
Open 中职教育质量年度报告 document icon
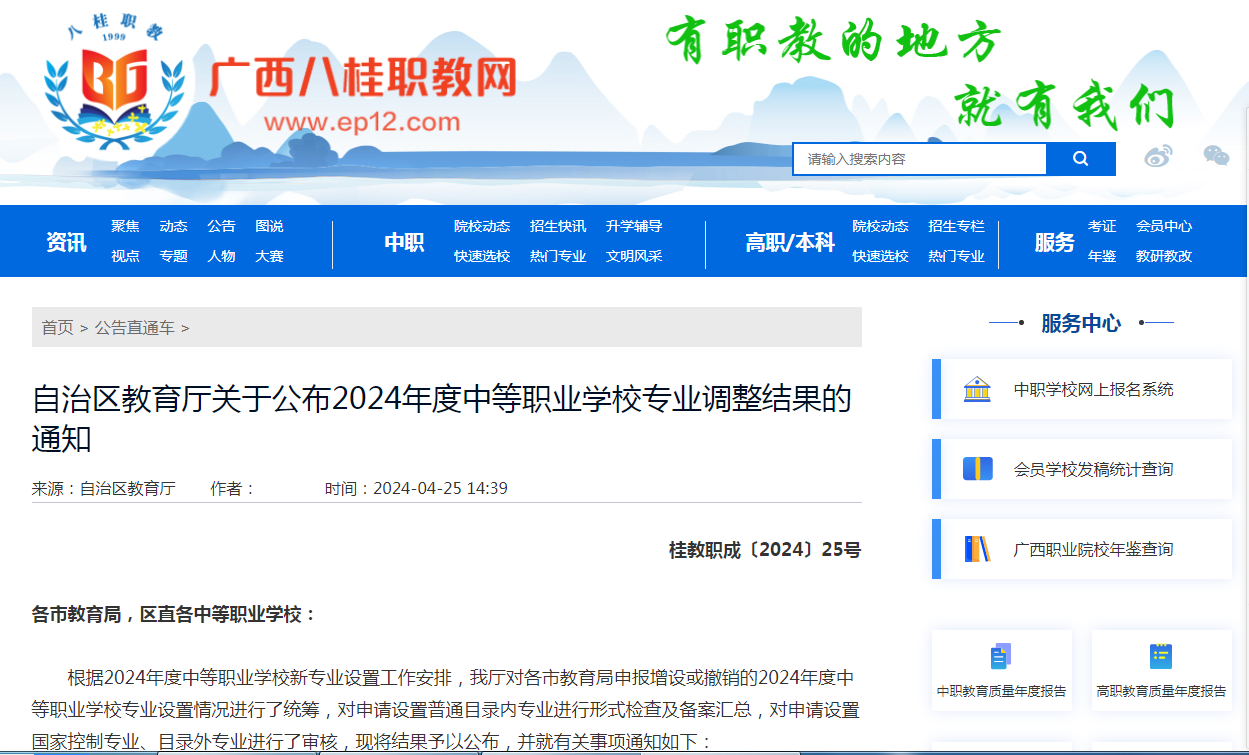[x=1001, y=657]
